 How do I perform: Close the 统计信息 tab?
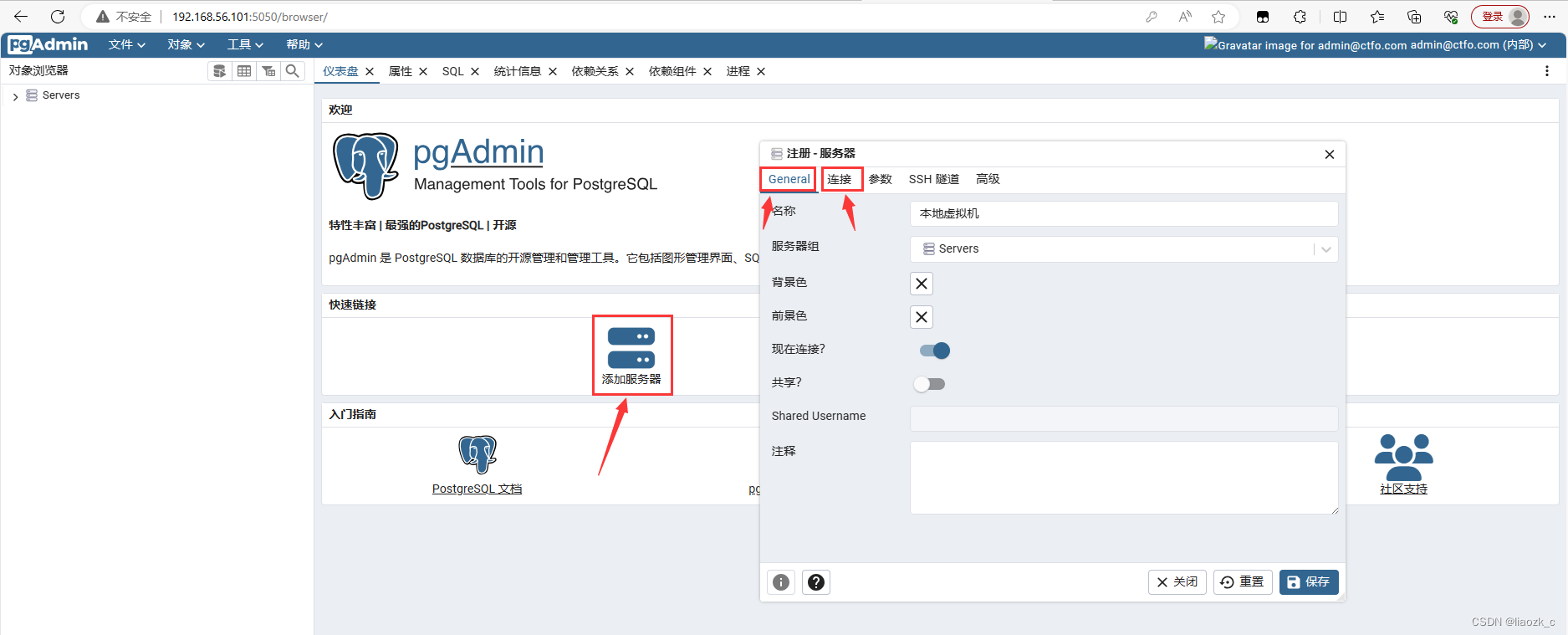pos(553,72)
